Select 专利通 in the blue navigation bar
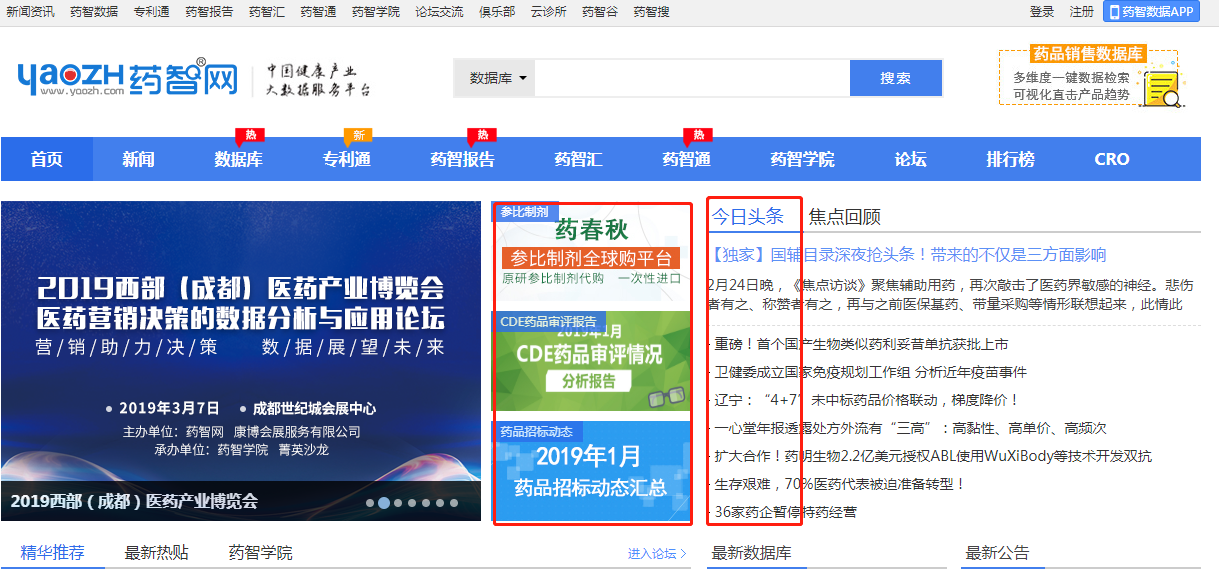Screen dimensions: 1219x570 346,159
